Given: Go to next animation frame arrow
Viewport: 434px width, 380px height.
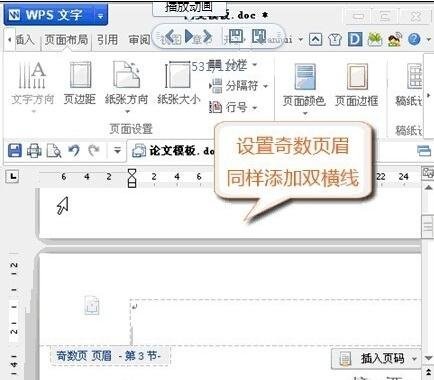Looking at the screenshot, I should (207, 36).
